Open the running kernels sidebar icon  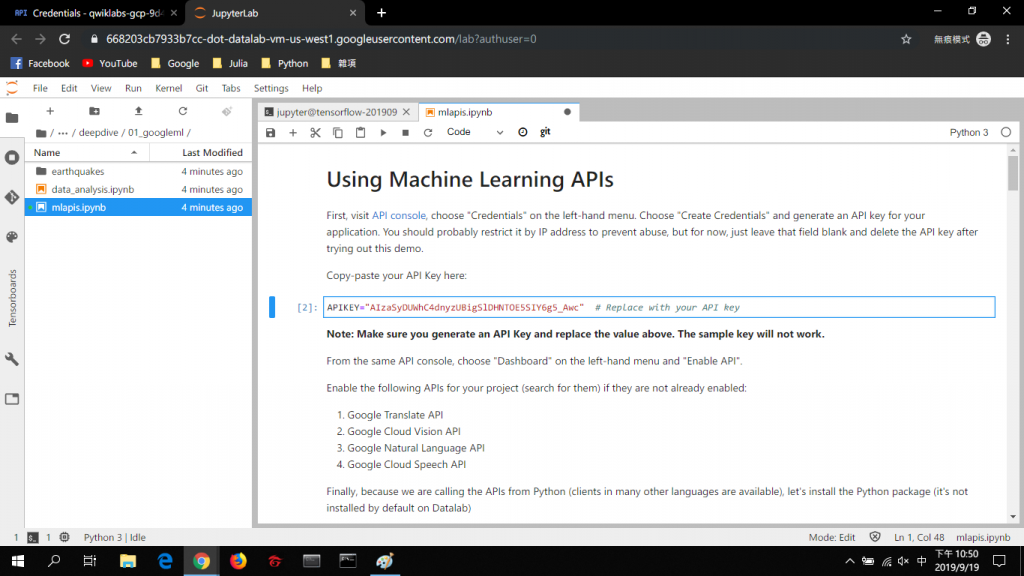click(12, 157)
